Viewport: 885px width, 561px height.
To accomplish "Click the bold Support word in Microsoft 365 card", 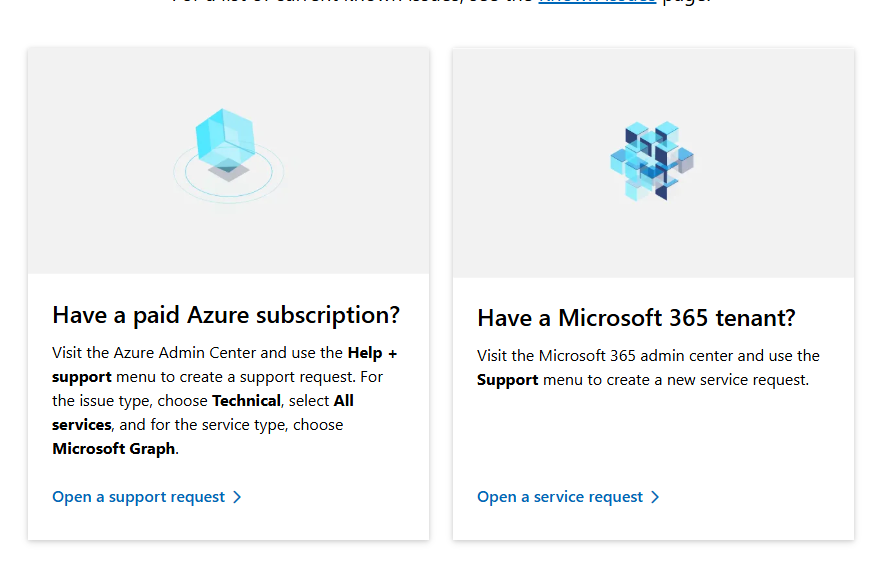I will coord(507,380).
